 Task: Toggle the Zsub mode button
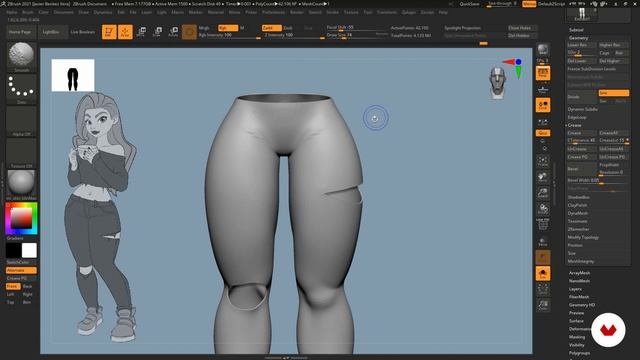(288, 28)
